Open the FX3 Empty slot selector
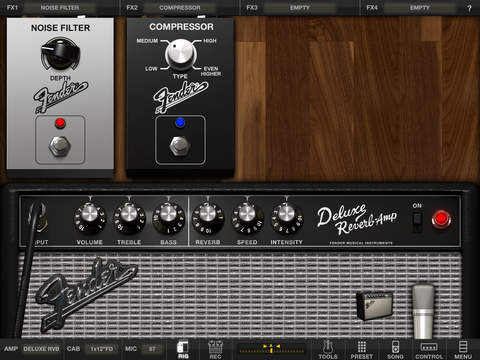 [300, 7]
